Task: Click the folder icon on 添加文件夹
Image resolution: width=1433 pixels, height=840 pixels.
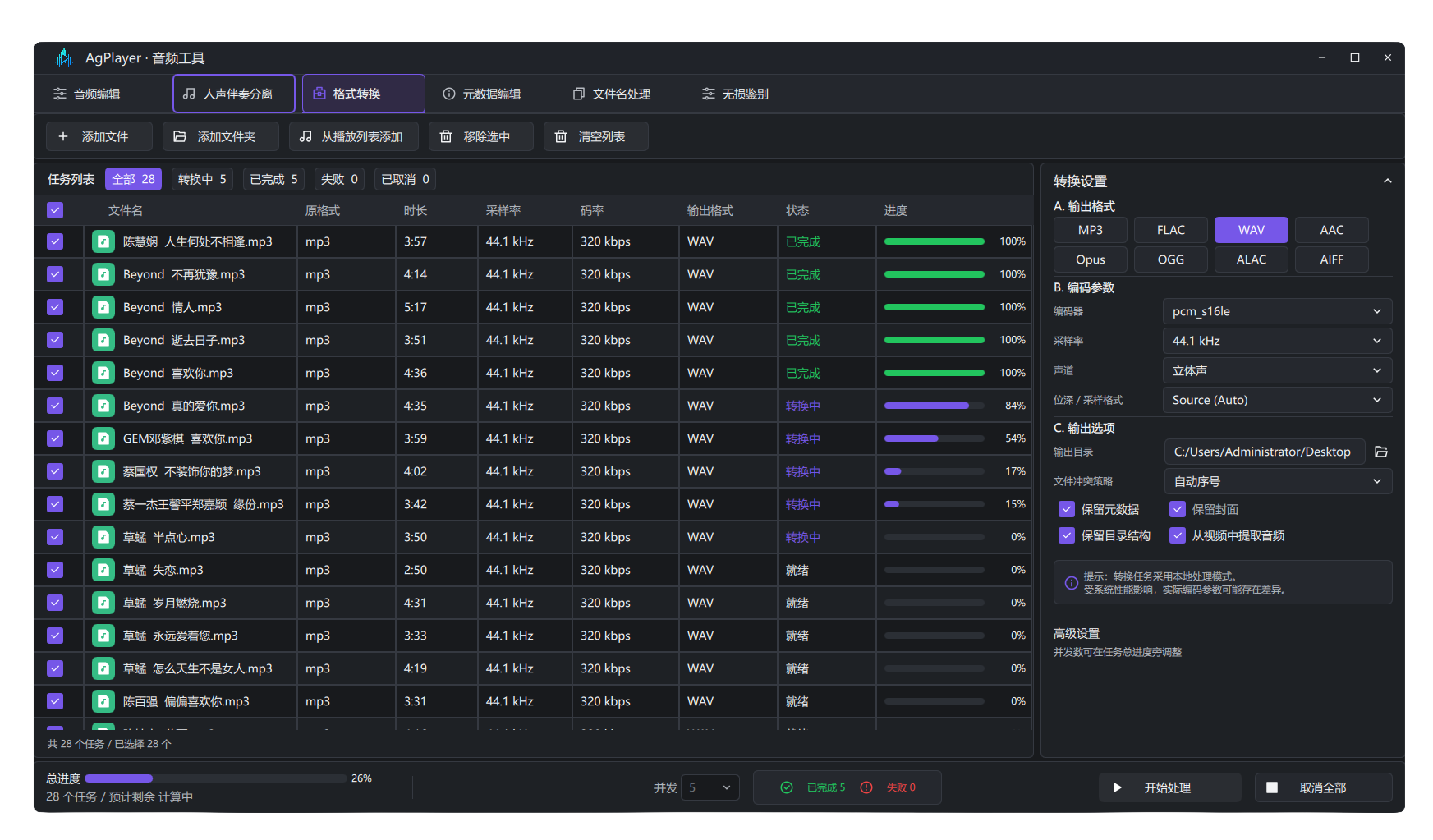Action: (180, 136)
